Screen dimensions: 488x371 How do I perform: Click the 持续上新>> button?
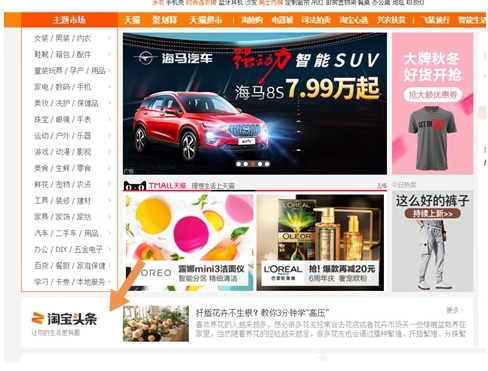point(432,214)
